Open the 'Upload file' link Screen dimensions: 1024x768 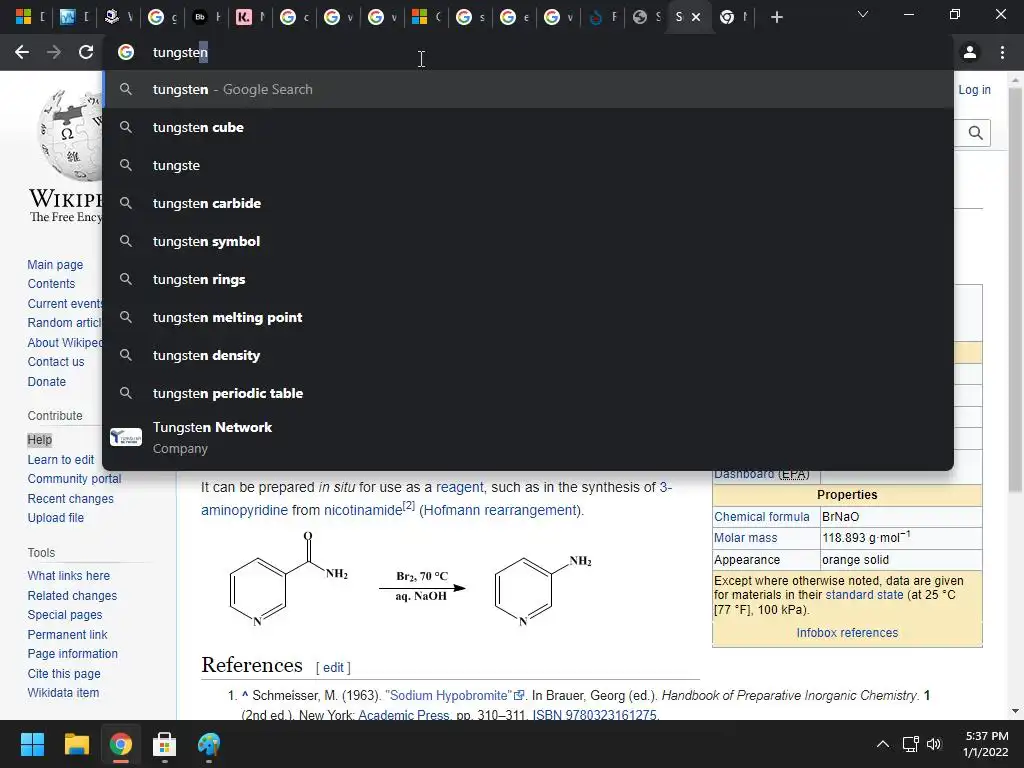56,517
